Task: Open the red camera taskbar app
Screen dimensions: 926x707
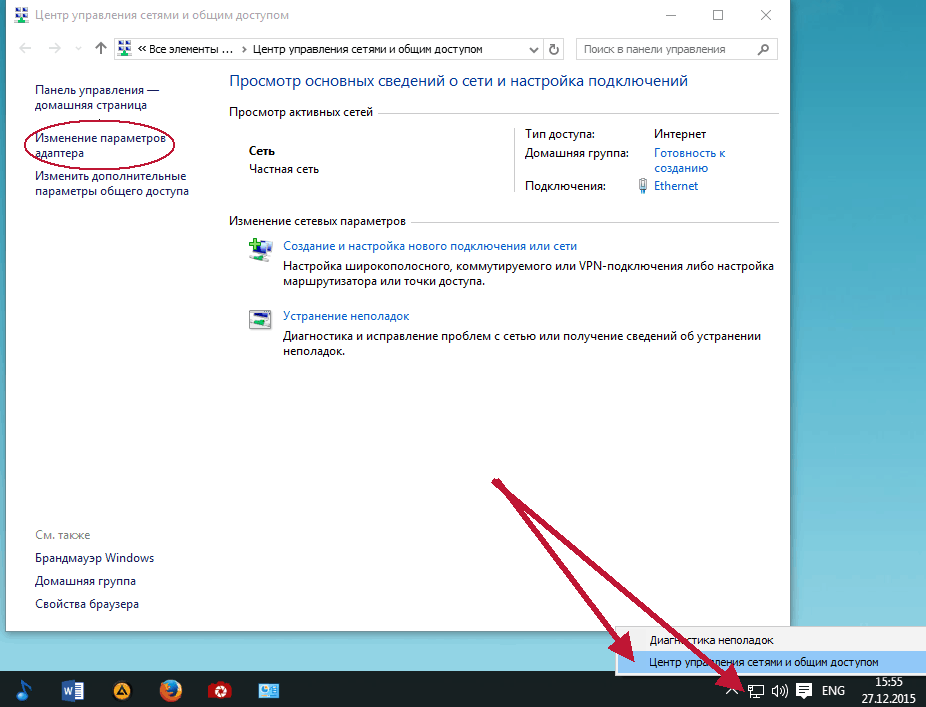Action: point(220,690)
